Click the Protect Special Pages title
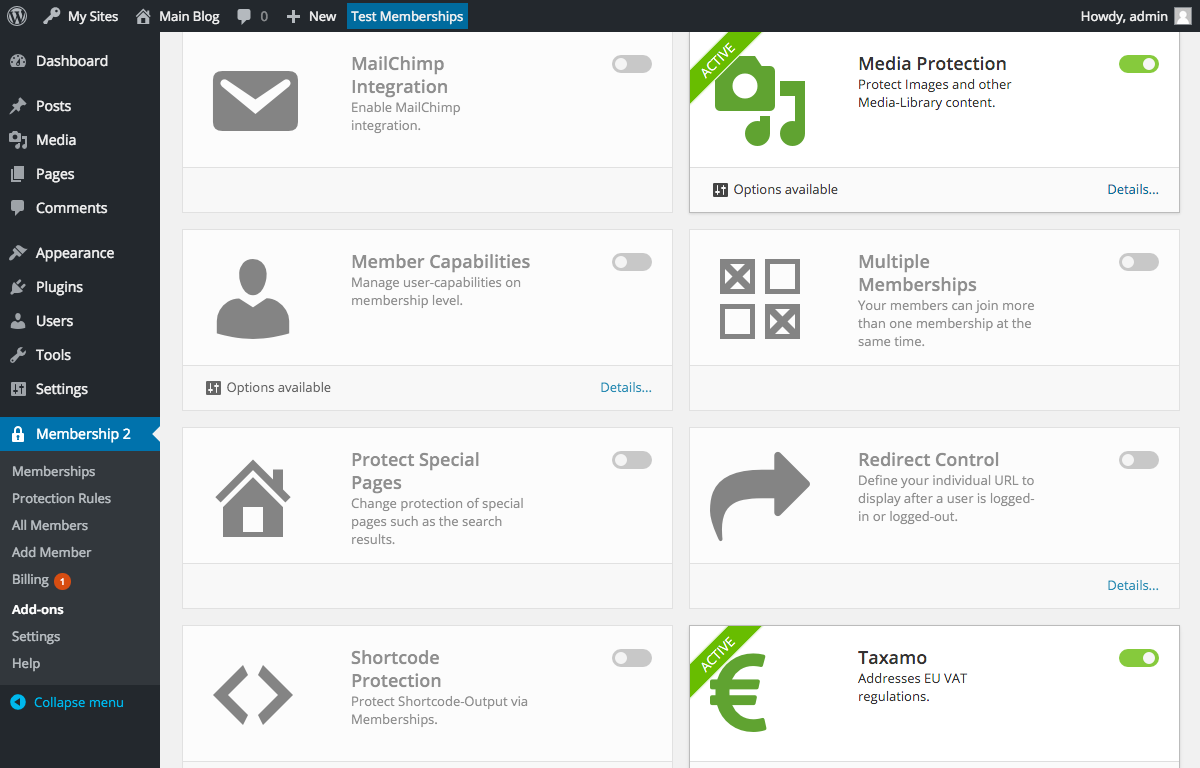The height and width of the screenshot is (768, 1200). click(x=415, y=471)
